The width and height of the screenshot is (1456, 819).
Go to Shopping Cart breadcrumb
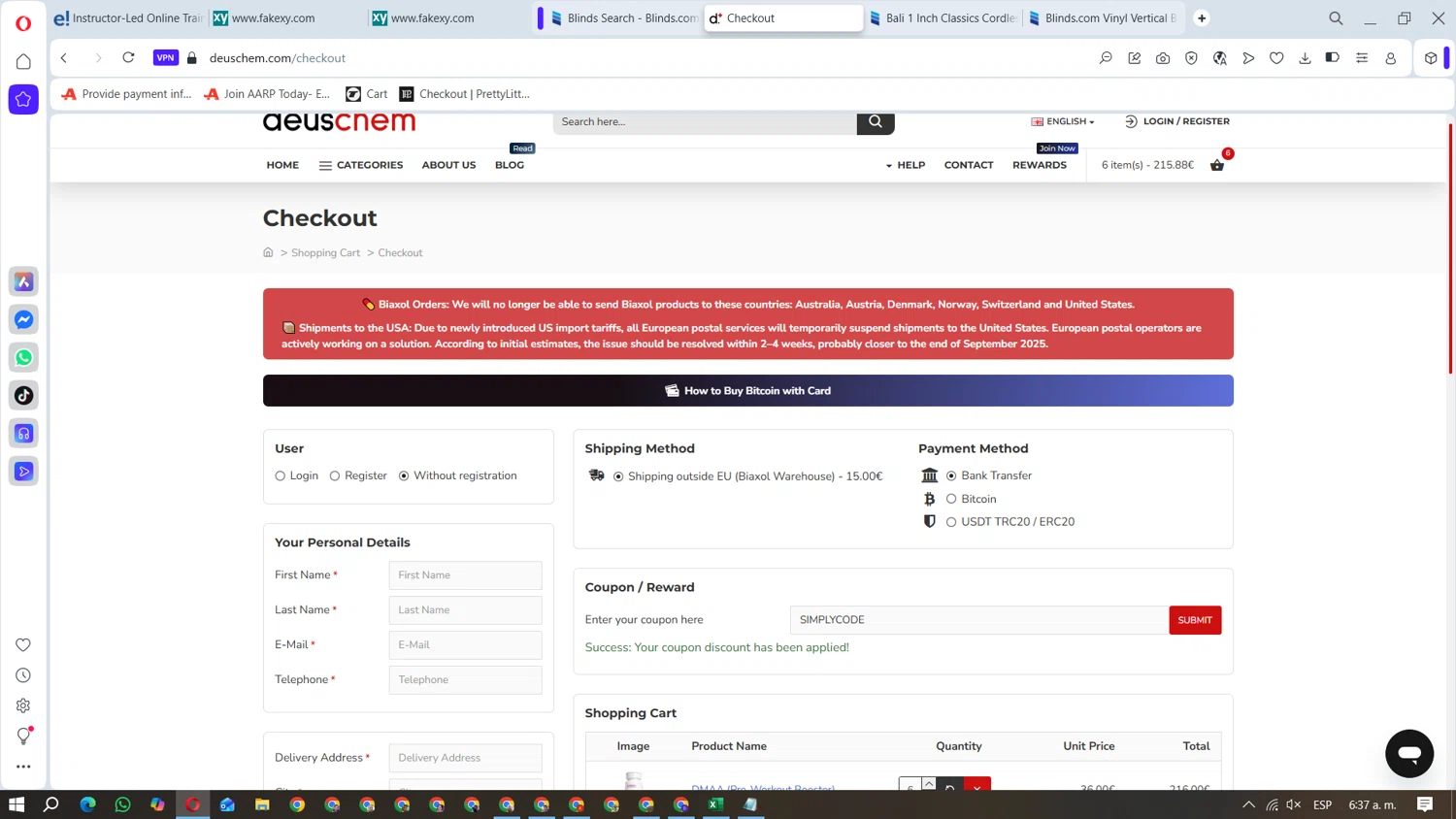click(325, 253)
